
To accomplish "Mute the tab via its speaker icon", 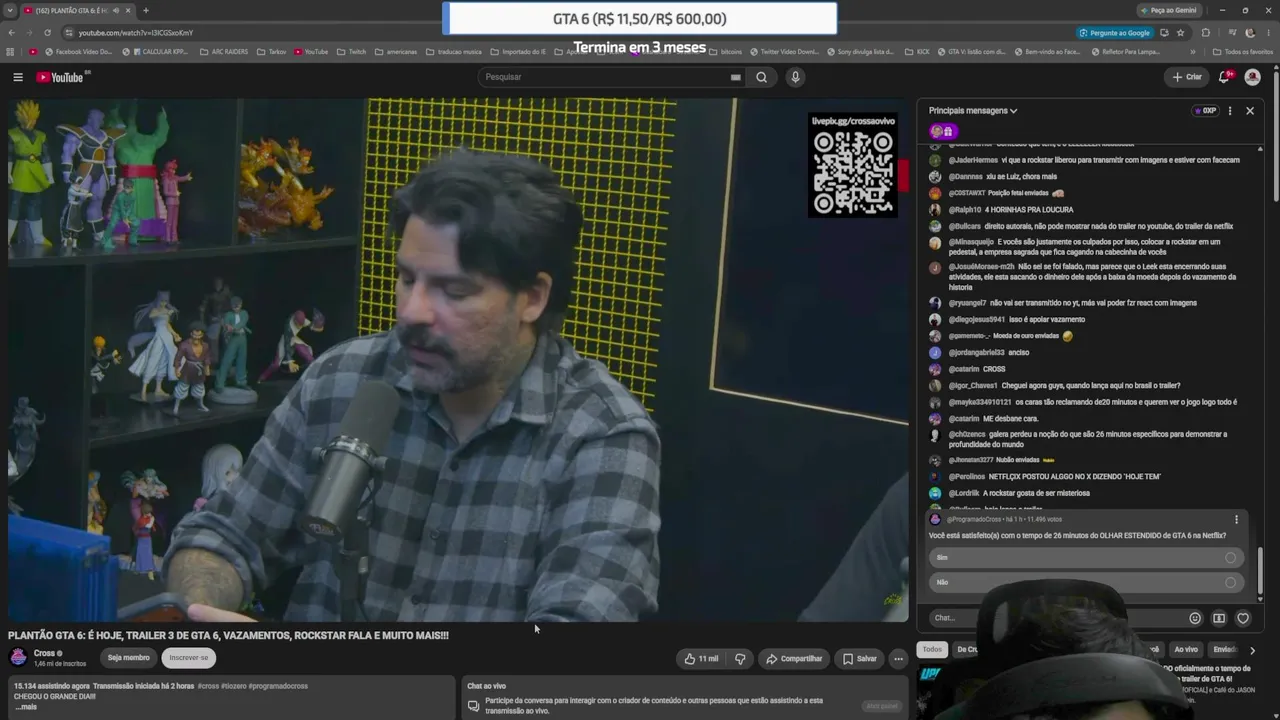I will point(115,10).
